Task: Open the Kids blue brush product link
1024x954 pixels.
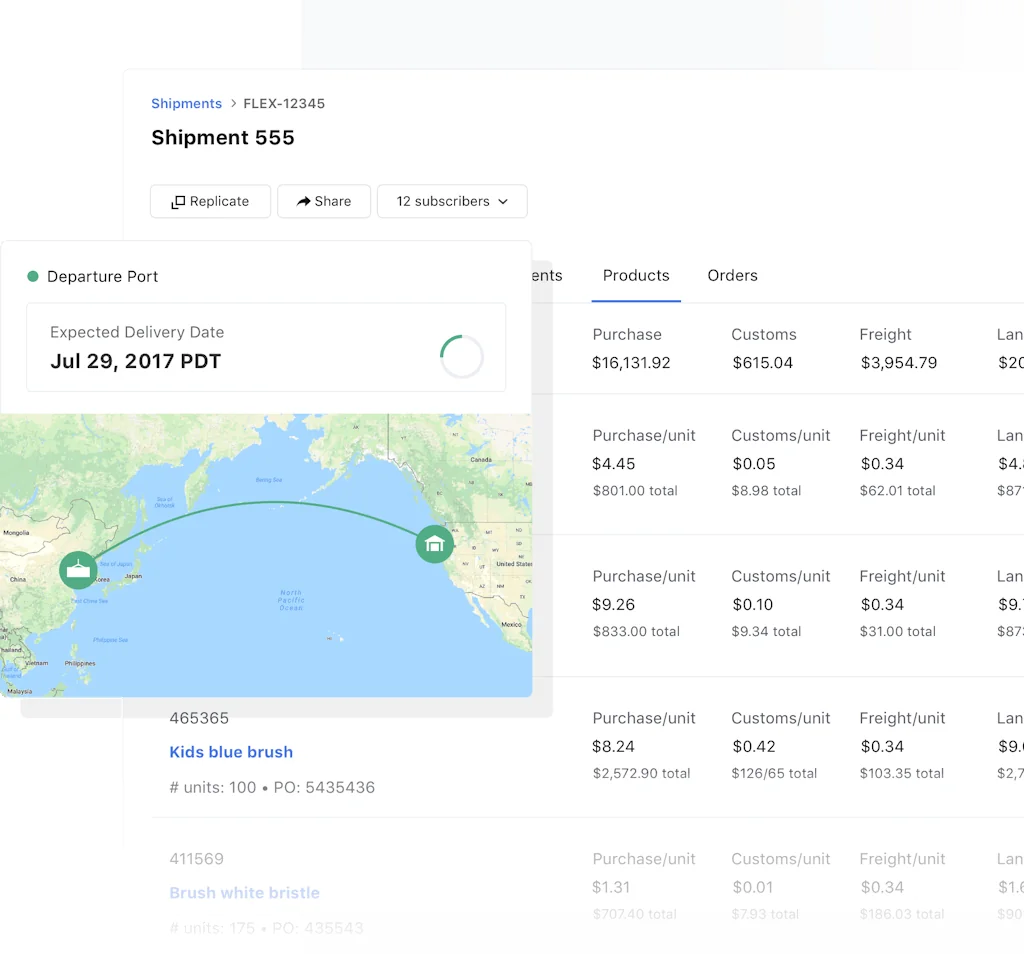Action: coord(231,751)
